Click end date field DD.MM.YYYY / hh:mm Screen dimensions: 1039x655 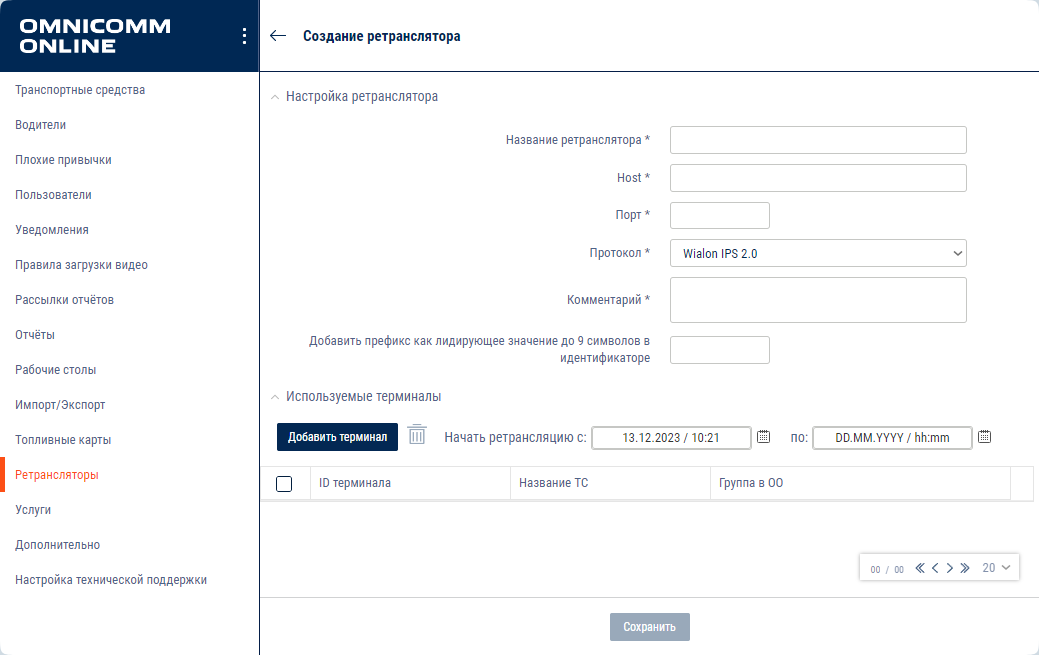tap(892, 438)
